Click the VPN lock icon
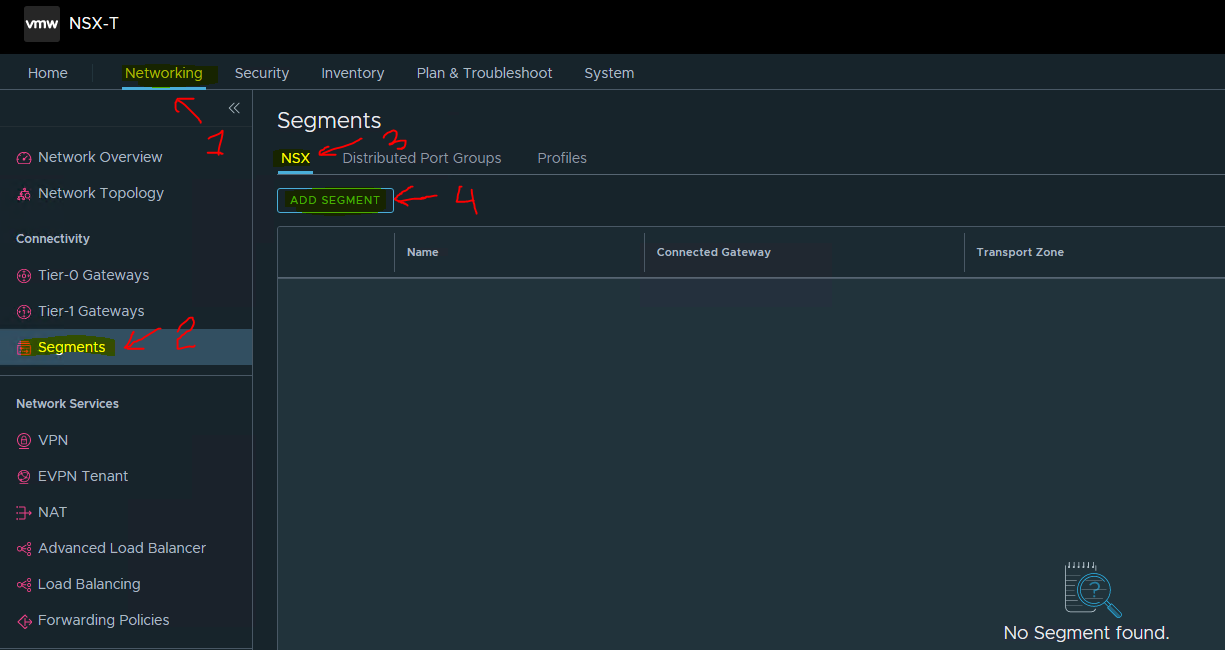 point(24,441)
